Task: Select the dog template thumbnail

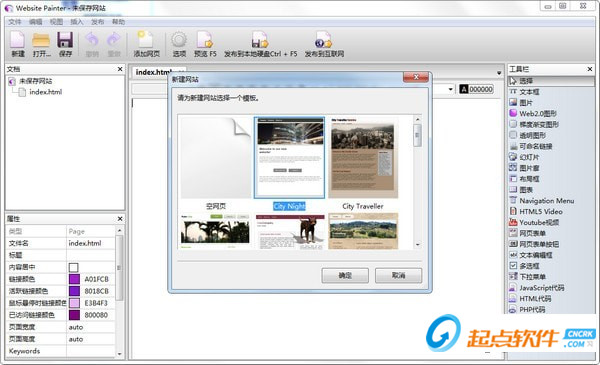Action: tap(290, 231)
